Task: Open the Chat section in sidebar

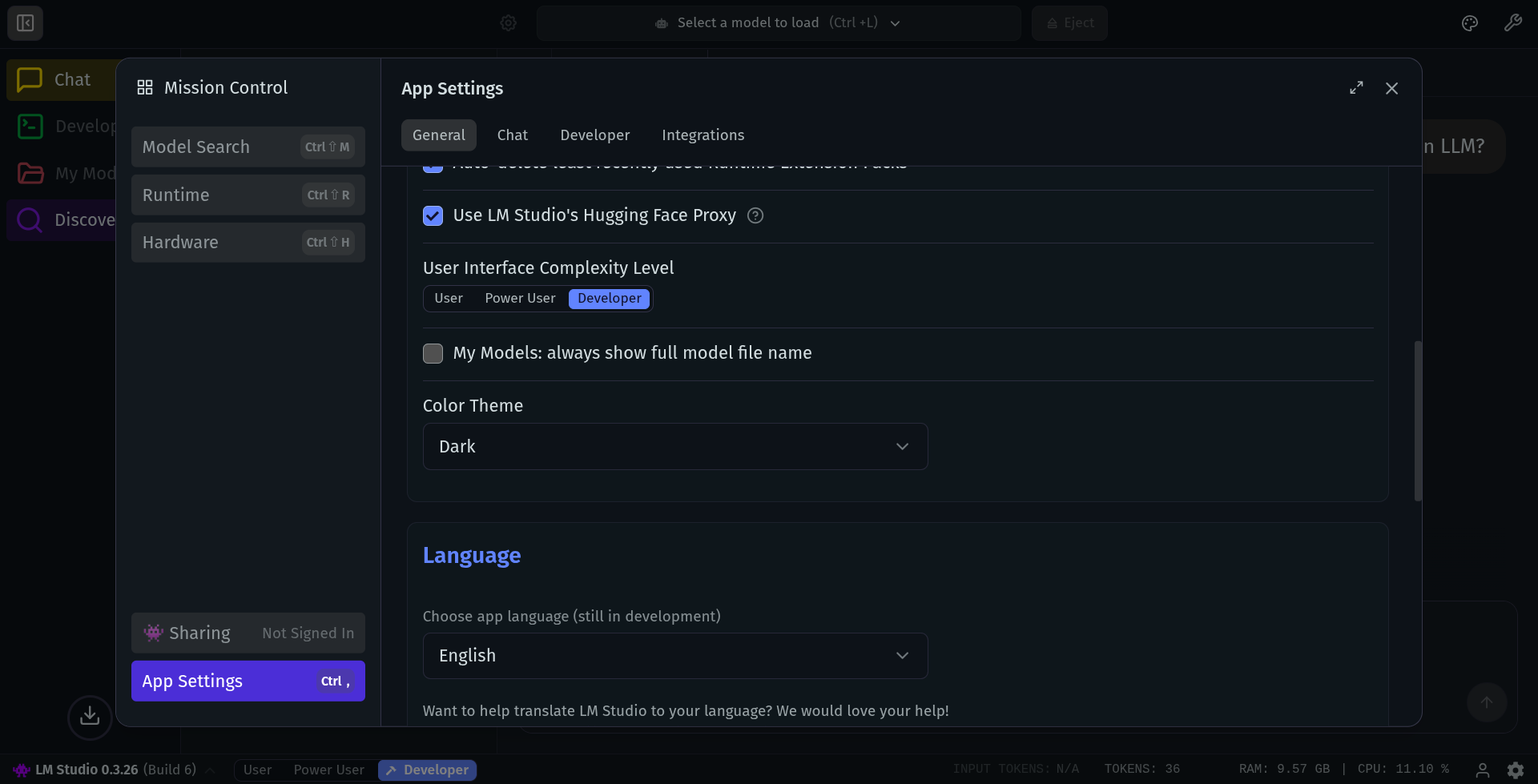Action: [x=61, y=79]
